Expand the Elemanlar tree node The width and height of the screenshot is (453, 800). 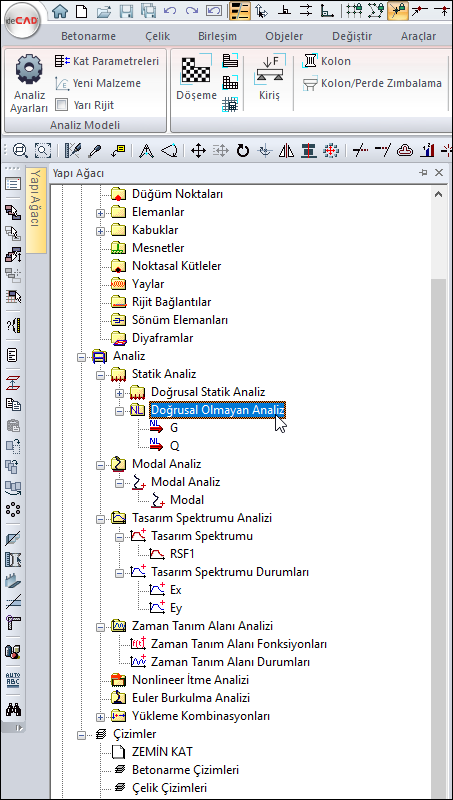[100, 212]
